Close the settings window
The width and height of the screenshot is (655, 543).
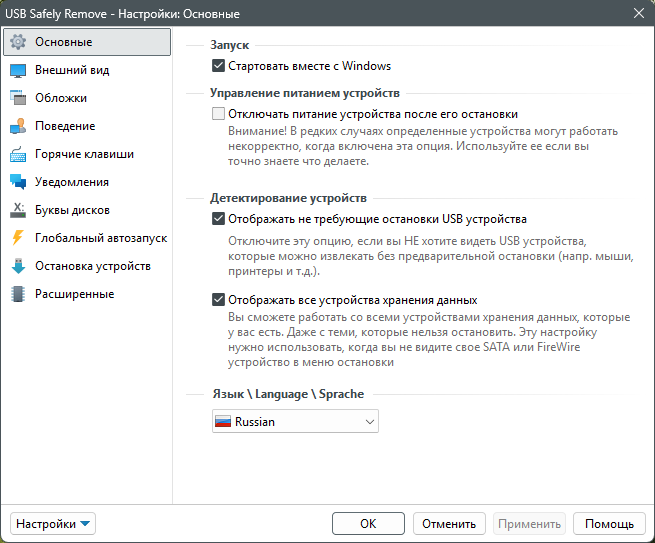coord(638,12)
